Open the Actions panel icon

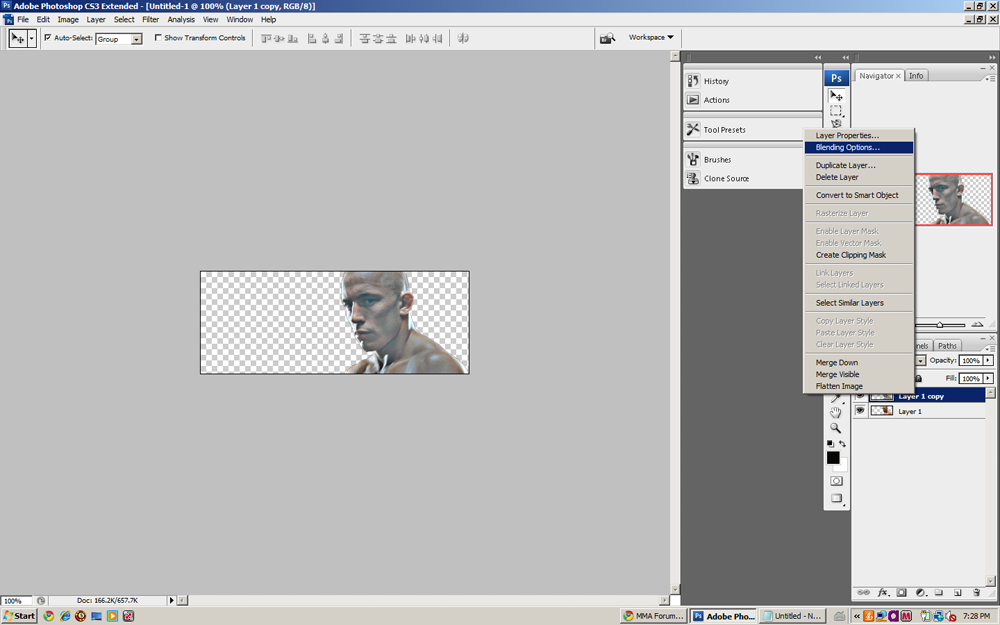[x=693, y=100]
